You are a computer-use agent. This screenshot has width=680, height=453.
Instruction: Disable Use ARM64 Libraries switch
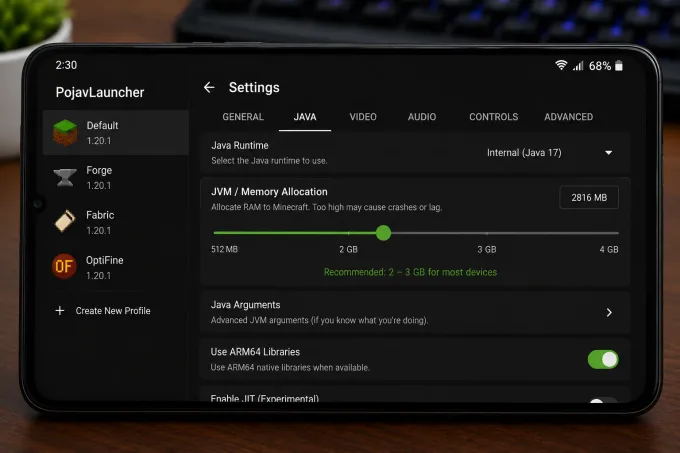click(x=603, y=359)
